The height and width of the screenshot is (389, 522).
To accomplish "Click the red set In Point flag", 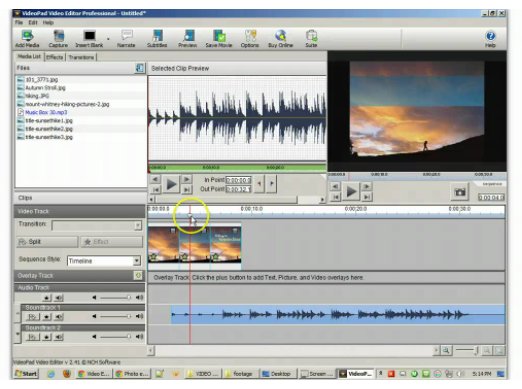I will click(x=259, y=184).
